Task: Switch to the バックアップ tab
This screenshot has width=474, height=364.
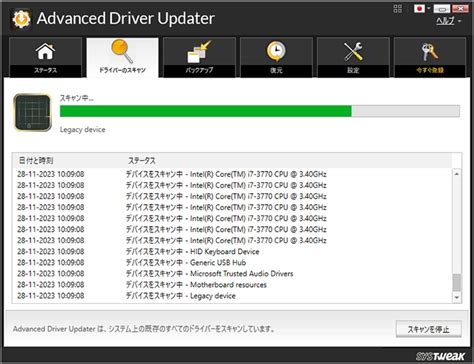Action: pos(199,57)
